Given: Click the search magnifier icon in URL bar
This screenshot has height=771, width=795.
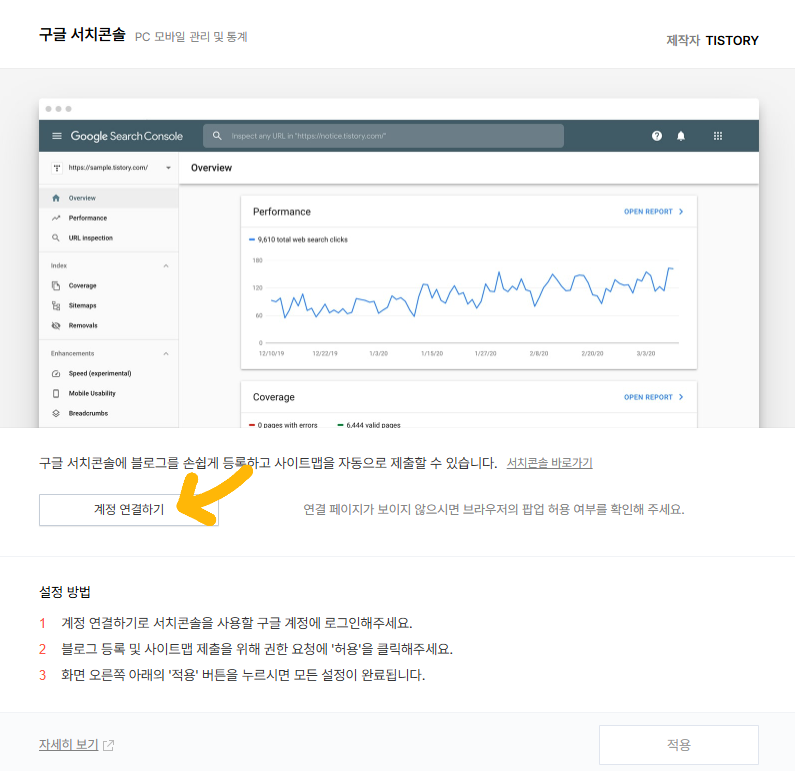Looking at the screenshot, I should coord(217,135).
